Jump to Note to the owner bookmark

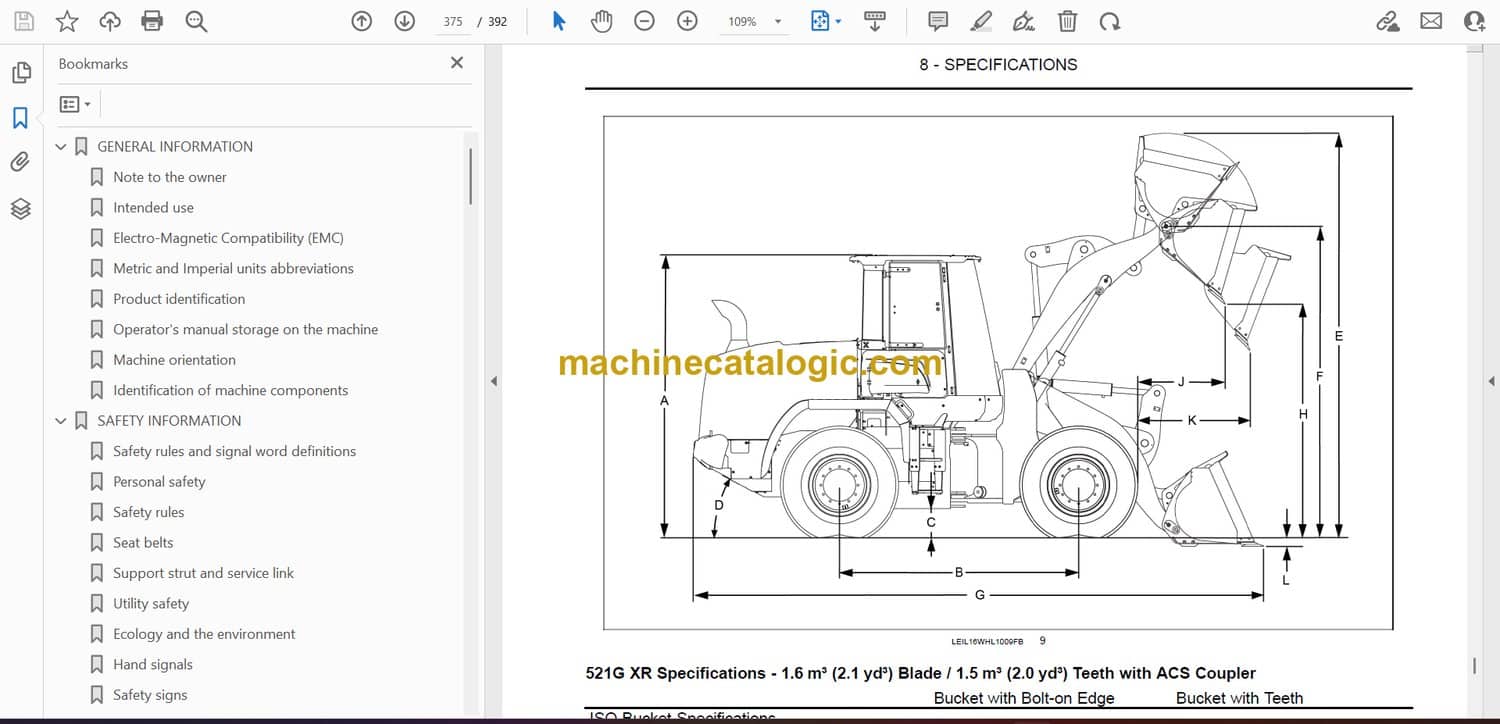[x=170, y=177]
